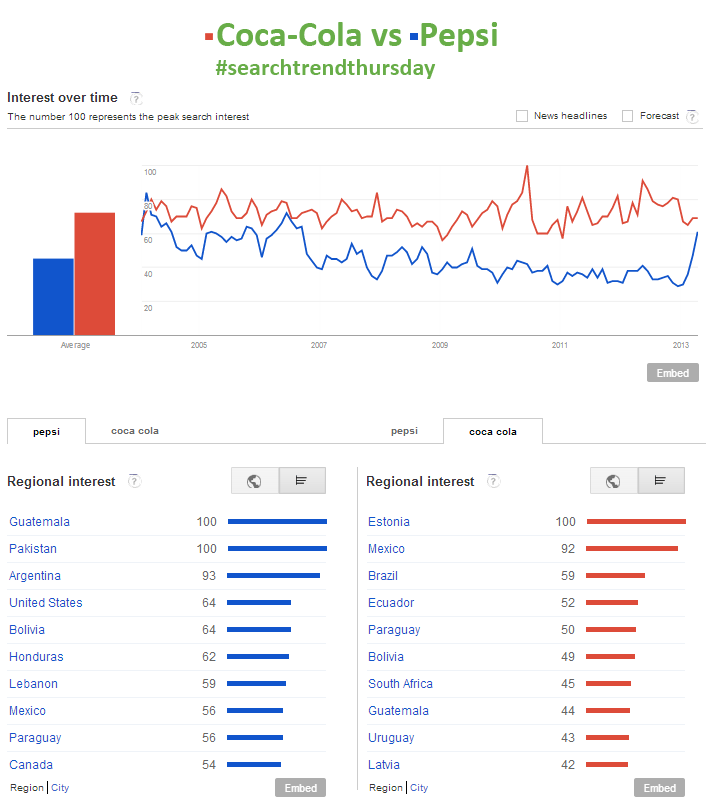Open Bolivia in coca cola regional list
The height and width of the screenshot is (808, 713).
click(386, 656)
